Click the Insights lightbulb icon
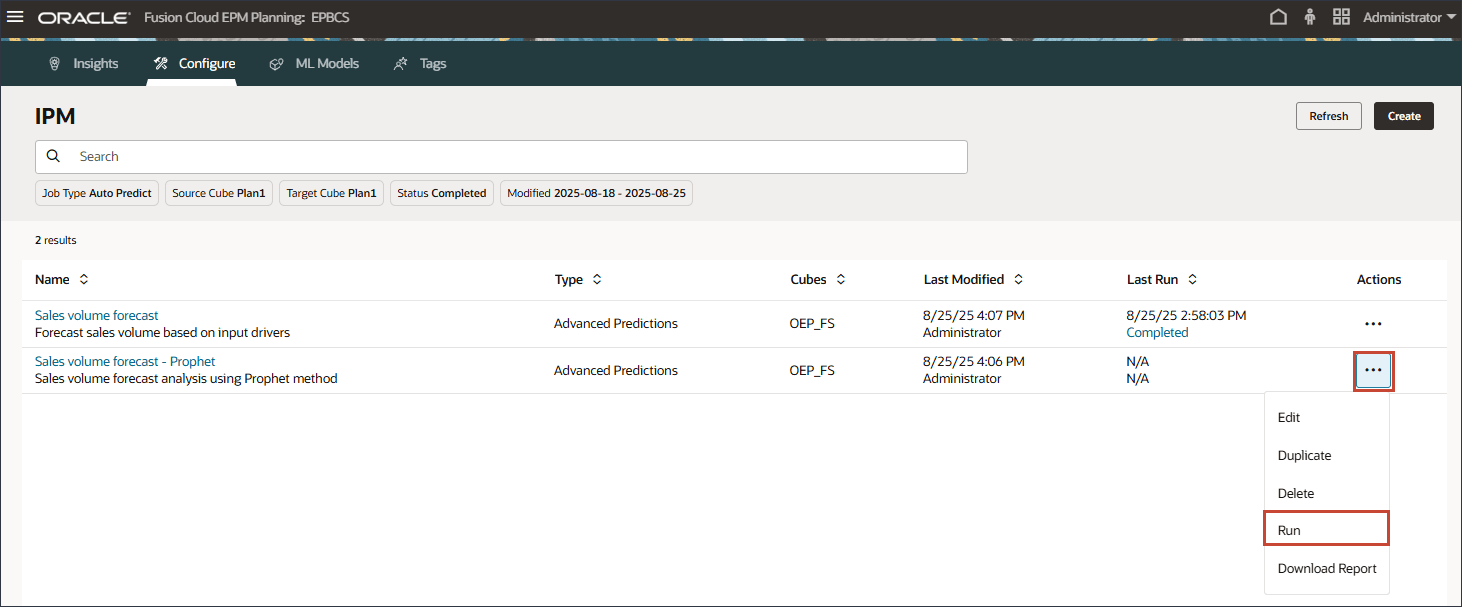The width and height of the screenshot is (1462, 607). [x=56, y=63]
